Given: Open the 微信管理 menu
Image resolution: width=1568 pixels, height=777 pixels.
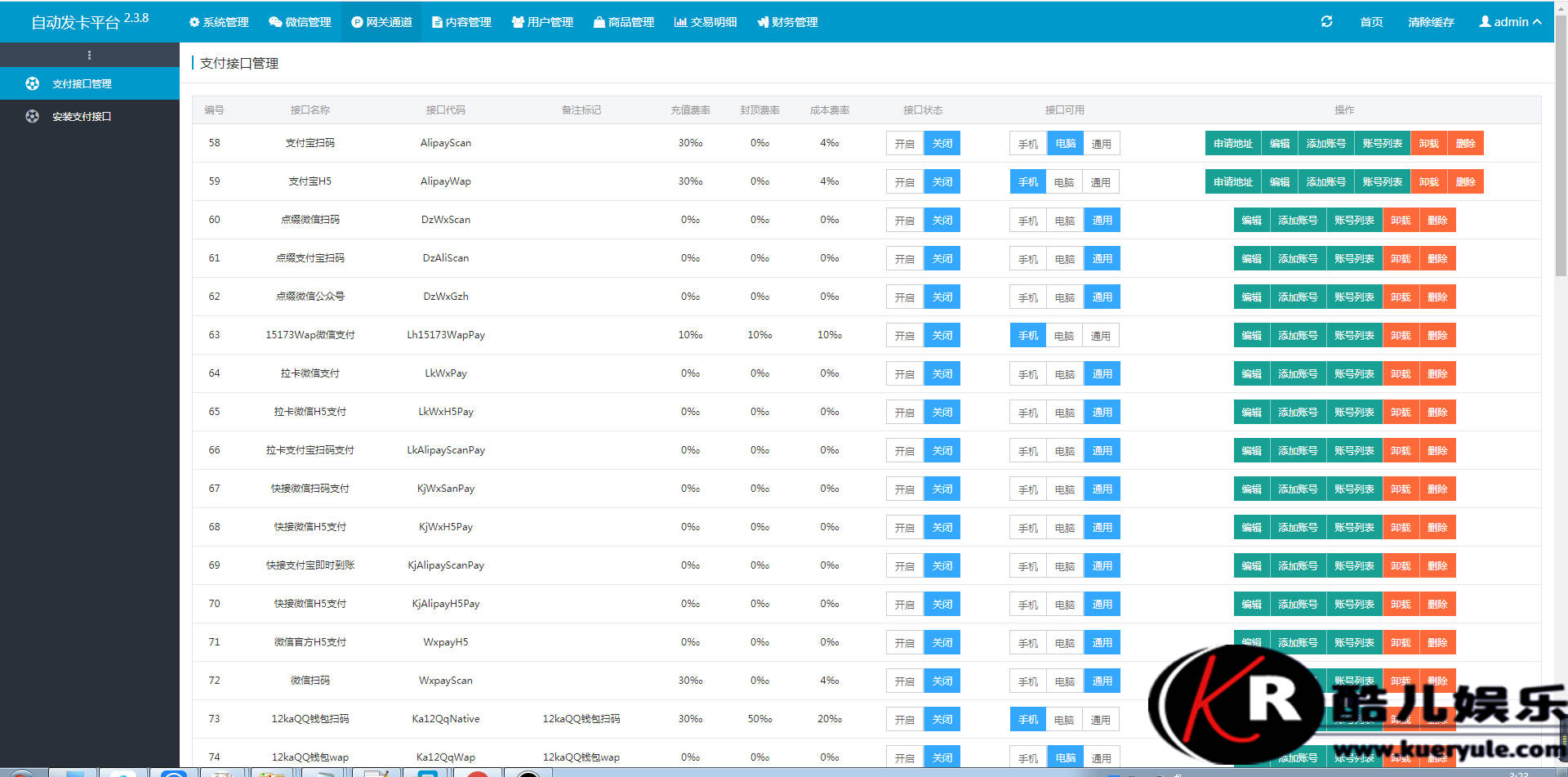Looking at the screenshot, I should pos(300,22).
